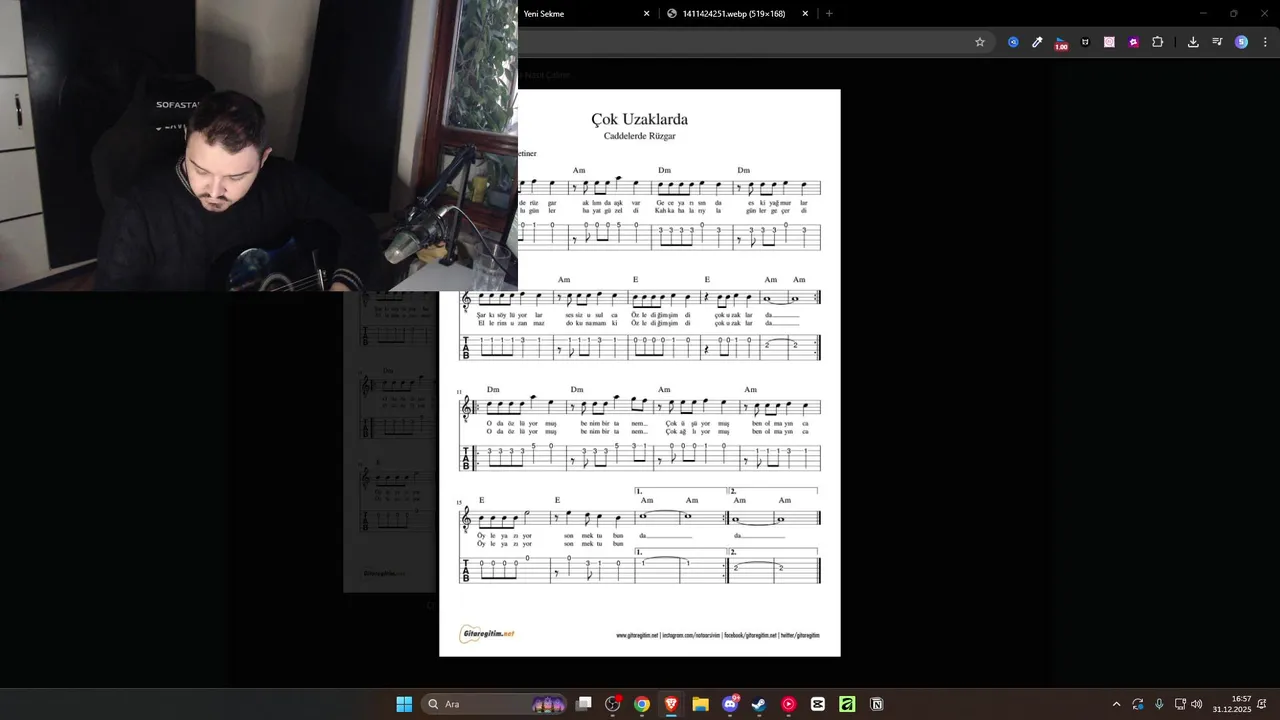Switch to Brave browser in the taskbar
Viewport: 1280px width, 720px height.
tap(671, 704)
